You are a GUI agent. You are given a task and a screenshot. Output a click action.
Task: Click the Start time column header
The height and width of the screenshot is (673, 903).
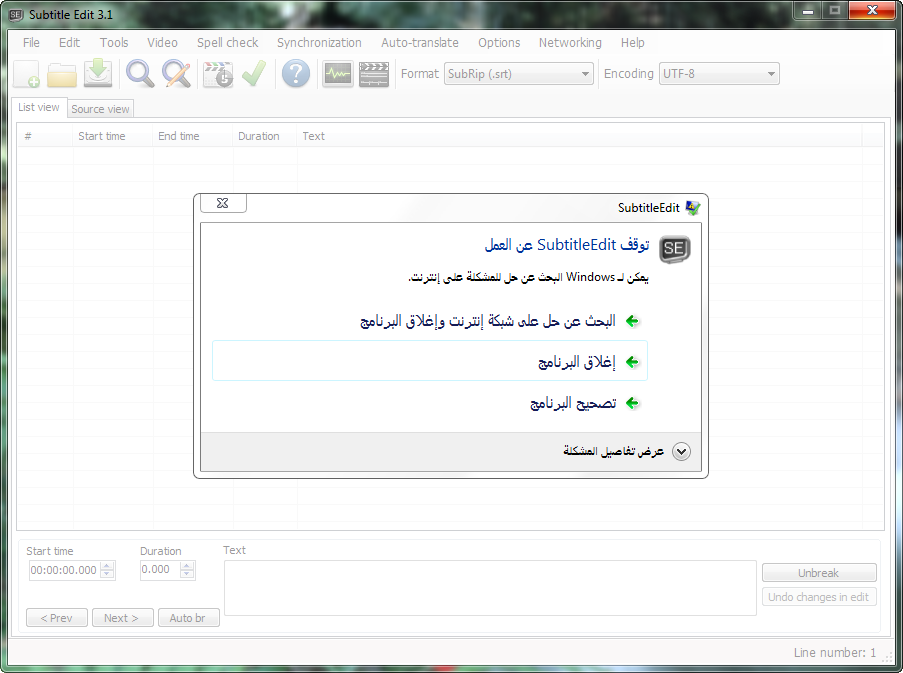click(x=112, y=136)
